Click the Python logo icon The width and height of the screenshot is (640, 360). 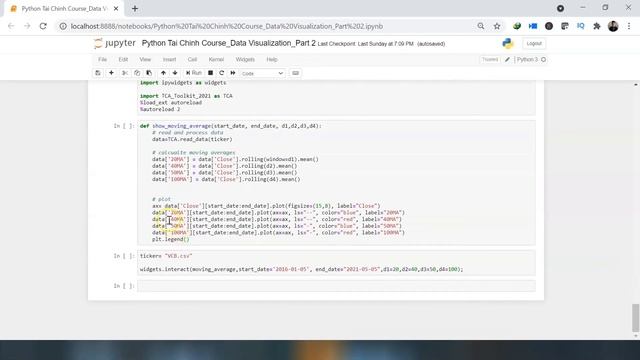pos(508,43)
